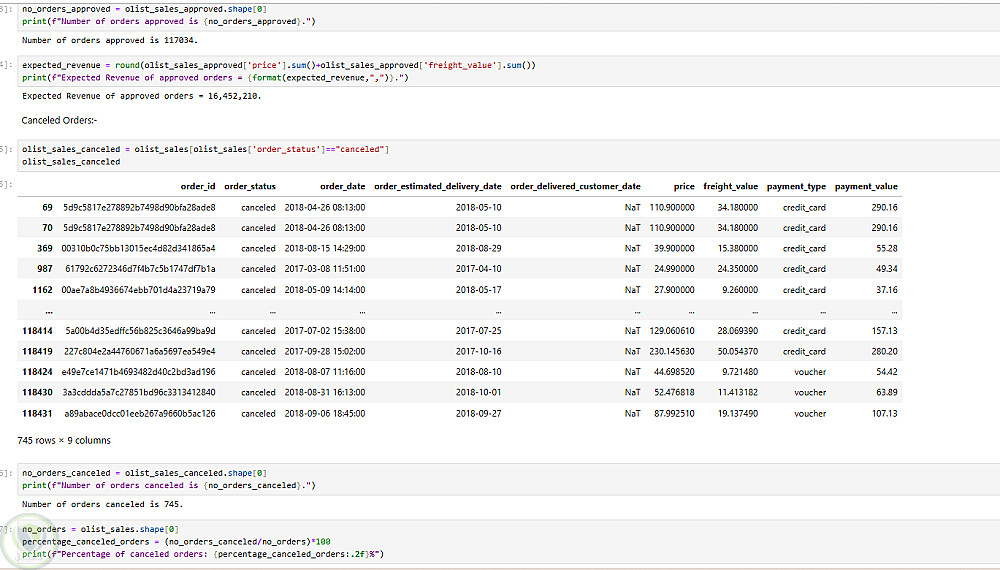The height and width of the screenshot is (570, 1000).
Task: Click the order_estimated_delivery_date column header
Action: 438,186
